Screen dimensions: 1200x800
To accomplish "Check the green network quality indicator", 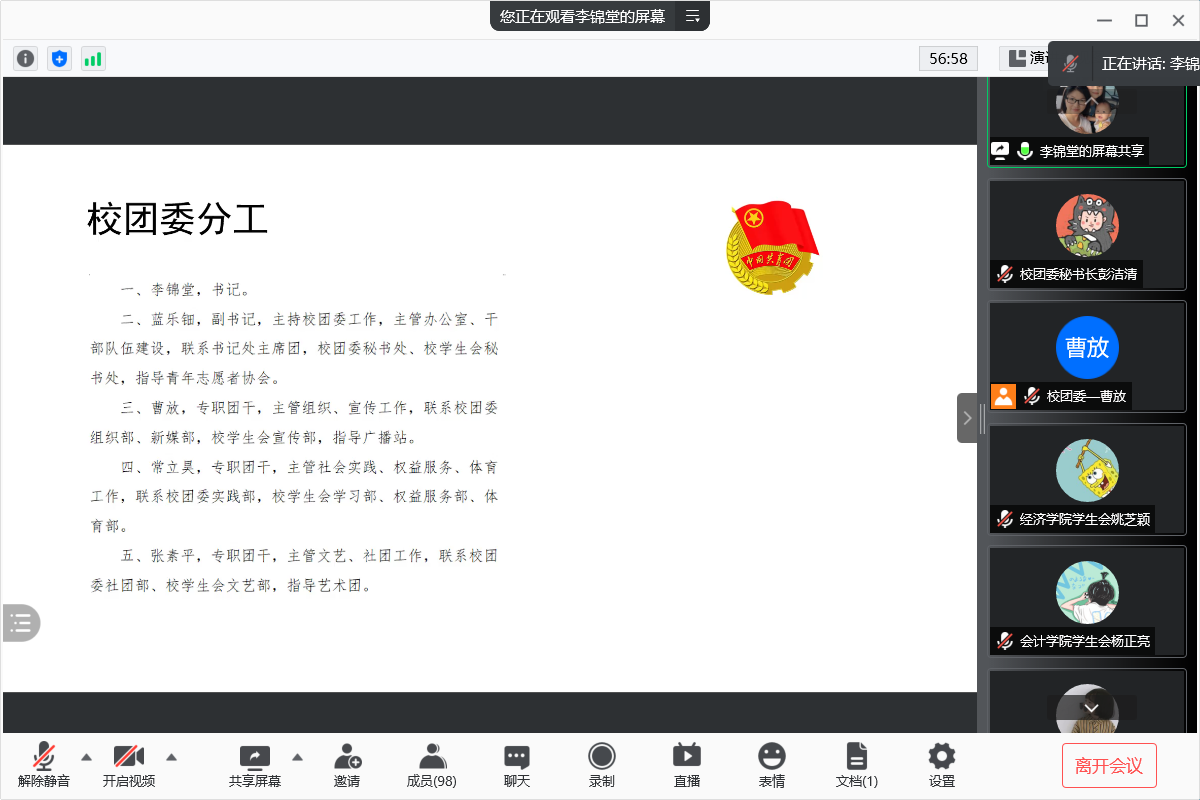I will [93, 58].
